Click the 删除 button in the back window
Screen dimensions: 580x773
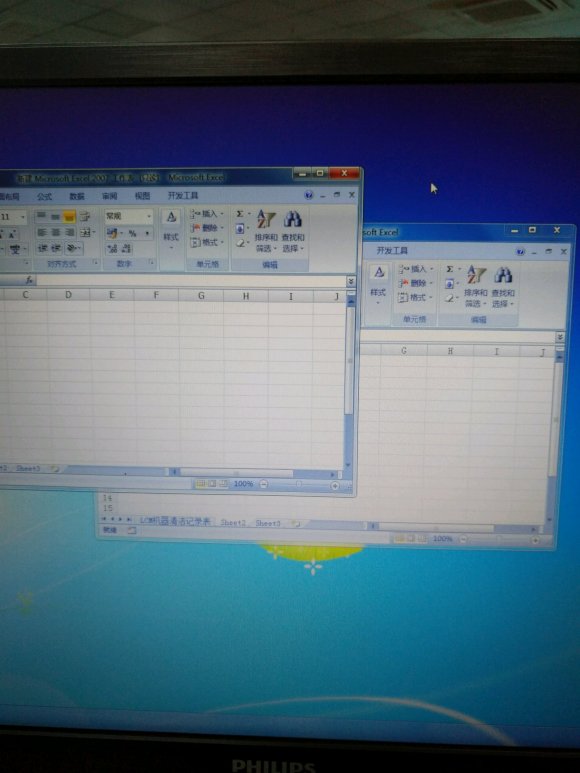[415, 283]
